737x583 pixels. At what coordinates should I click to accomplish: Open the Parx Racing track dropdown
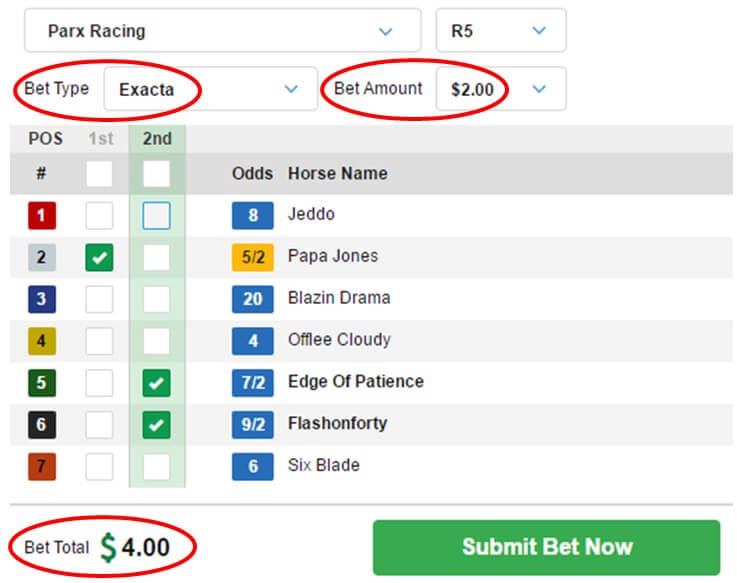[x=222, y=31]
